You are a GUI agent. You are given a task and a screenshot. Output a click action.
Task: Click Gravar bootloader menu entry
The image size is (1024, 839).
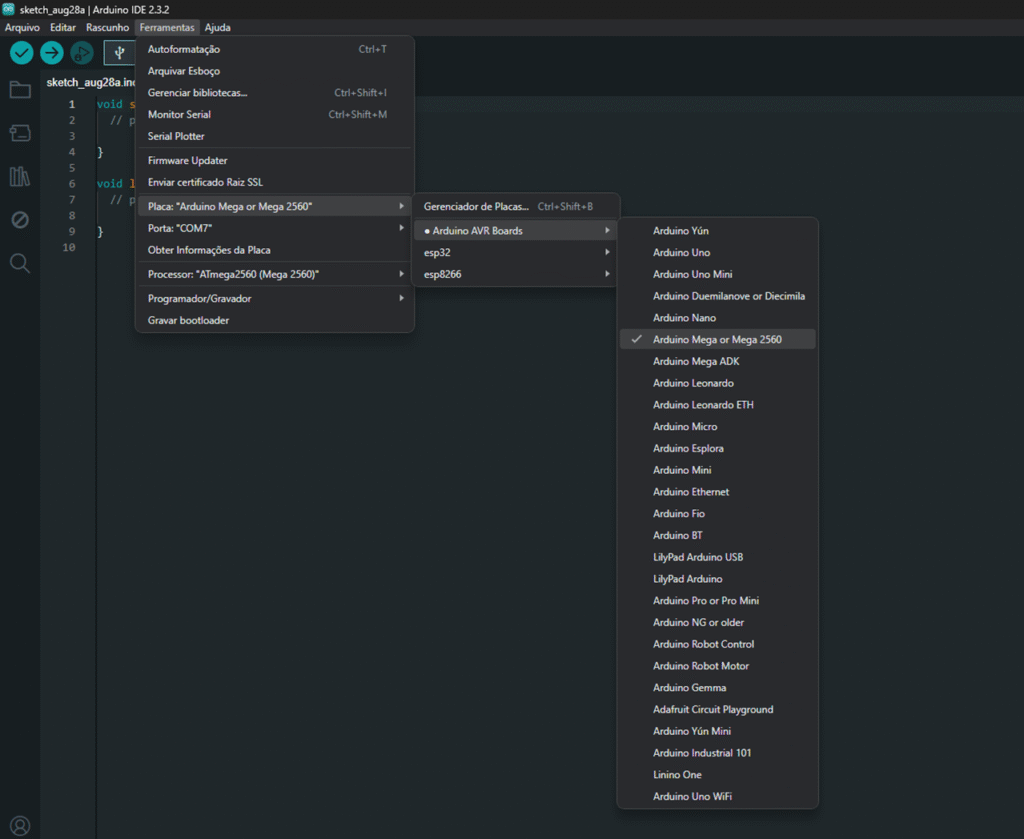click(274, 320)
